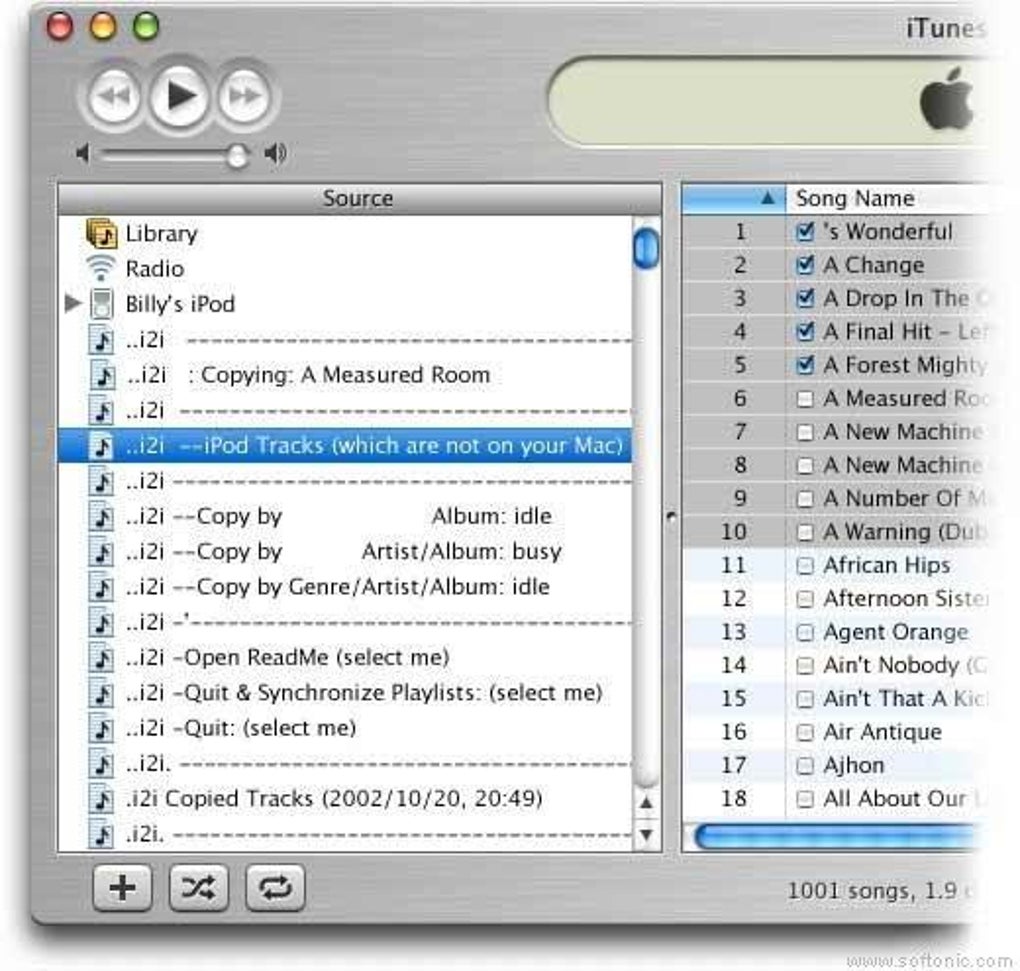Click playlist icon beside 'Copying: A Measured Room'
This screenshot has width=1020, height=971.
101,376
